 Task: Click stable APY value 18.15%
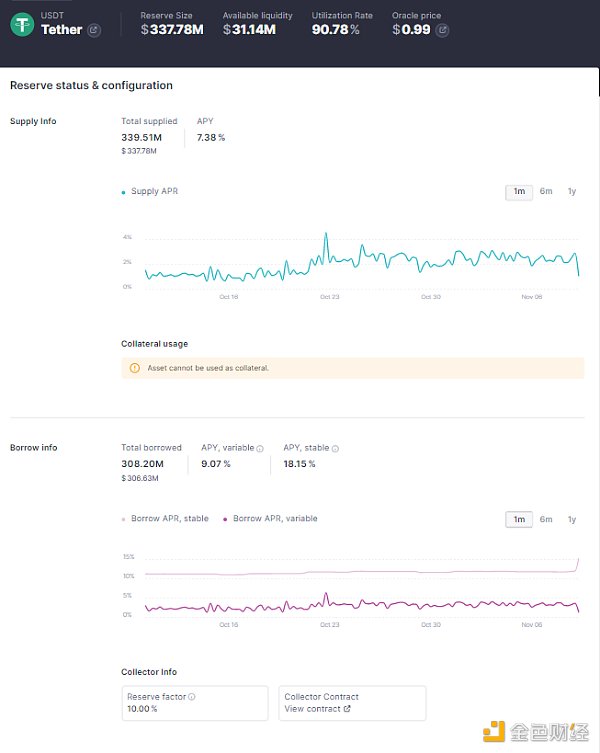(299, 464)
